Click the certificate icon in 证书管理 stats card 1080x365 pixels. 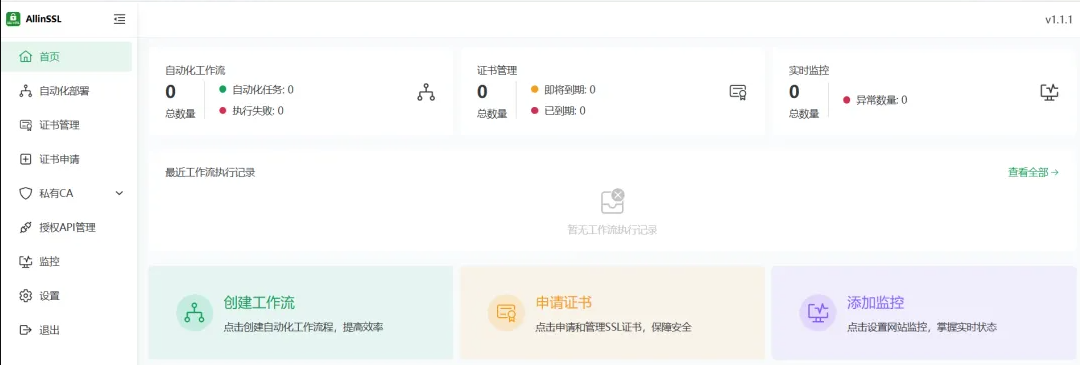(x=738, y=92)
